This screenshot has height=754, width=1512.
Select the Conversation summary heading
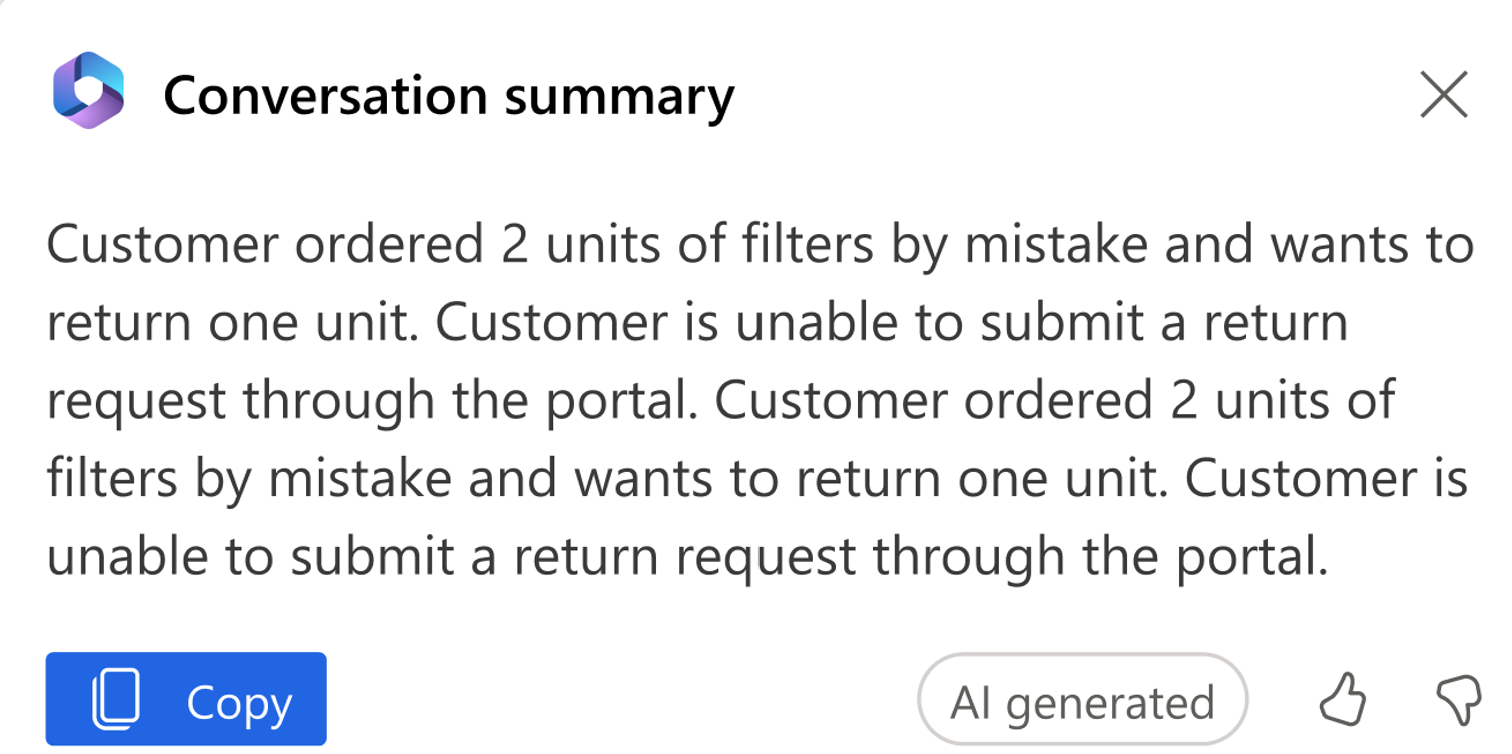click(449, 97)
